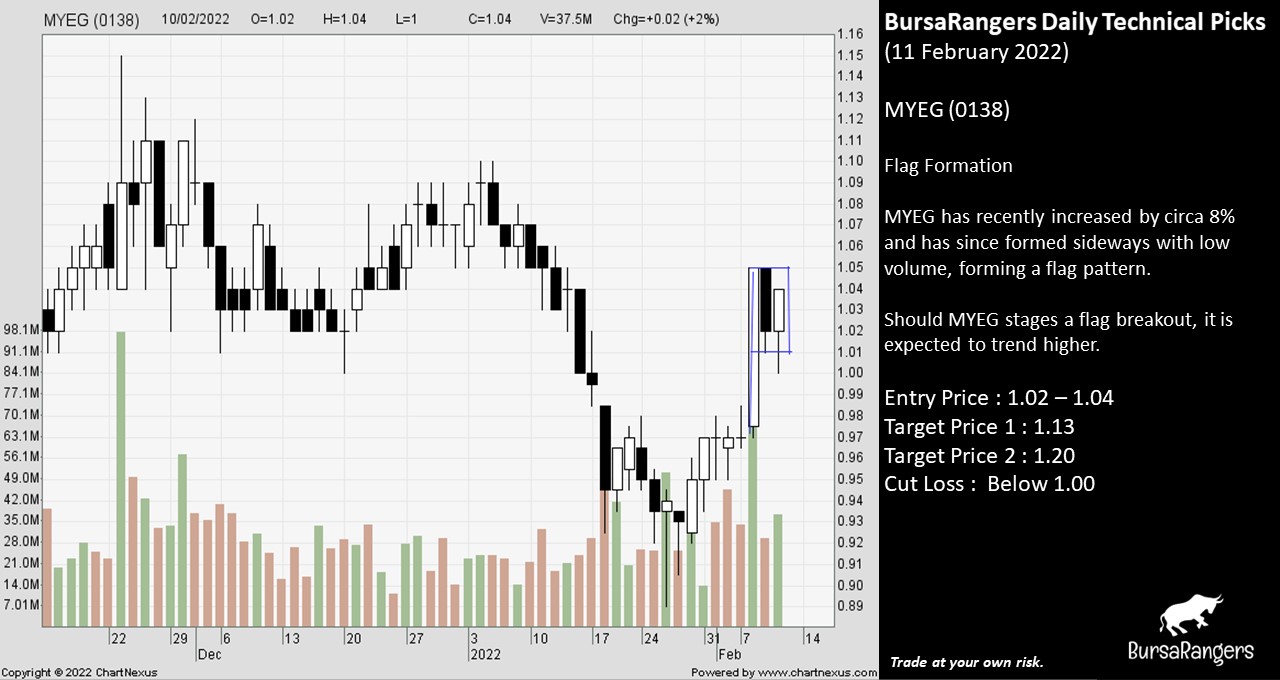The height and width of the screenshot is (680, 1280).
Task: Select the Feb month label on date axis
Action: 732,654
